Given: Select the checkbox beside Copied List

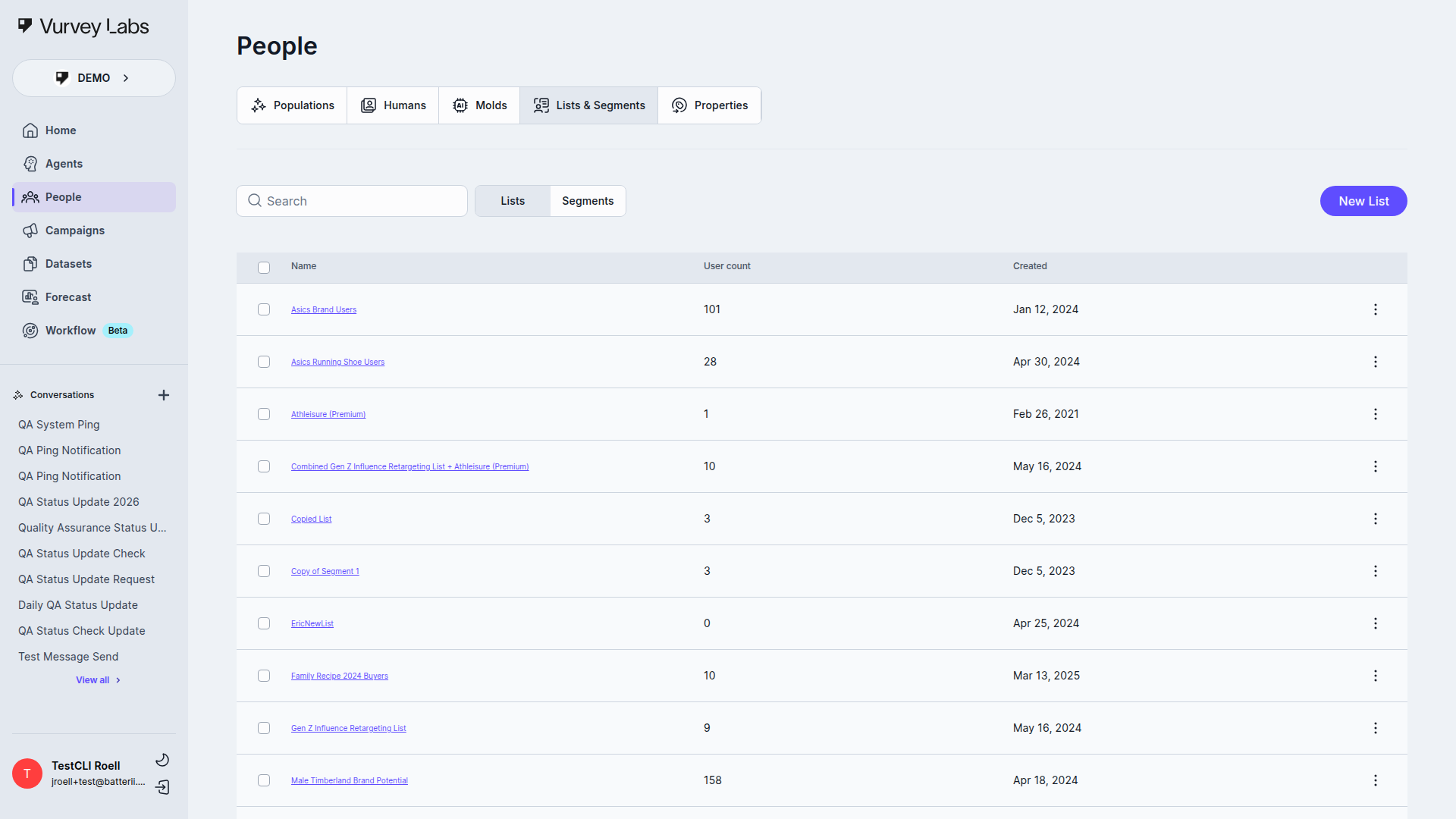Looking at the screenshot, I should click(264, 519).
